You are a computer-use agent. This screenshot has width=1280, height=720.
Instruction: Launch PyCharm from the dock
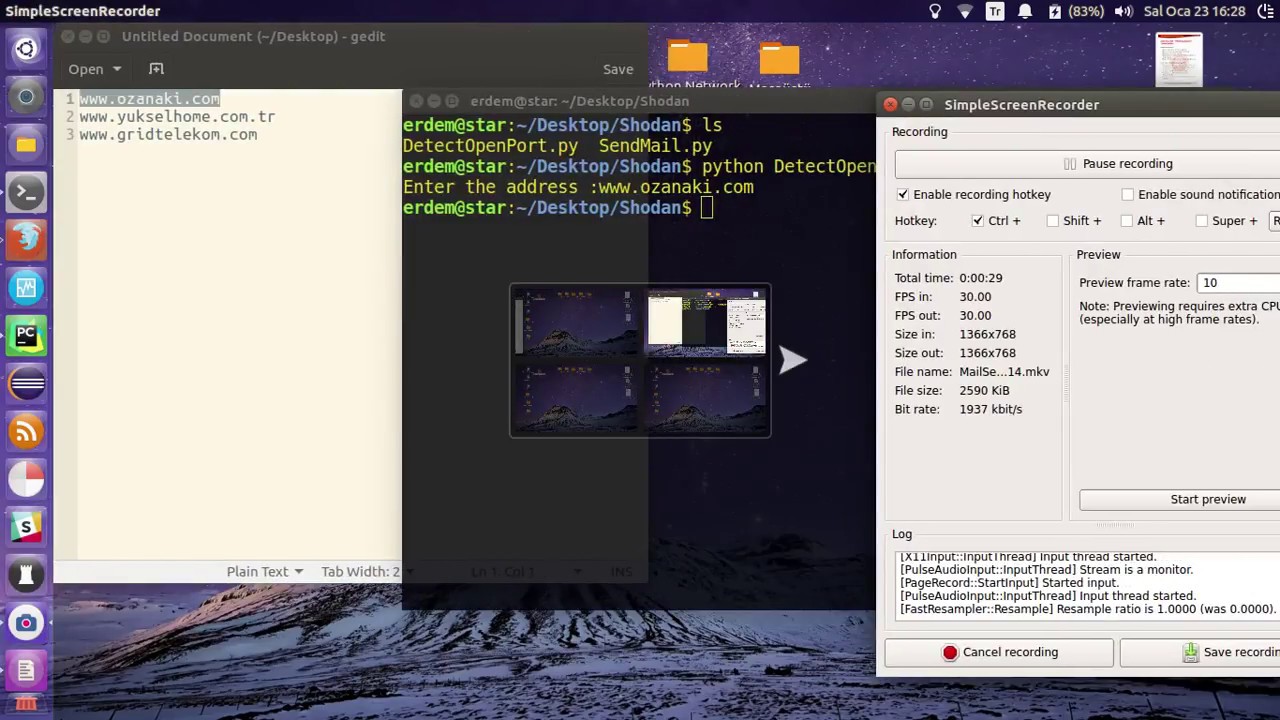pyautogui.click(x=26, y=336)
